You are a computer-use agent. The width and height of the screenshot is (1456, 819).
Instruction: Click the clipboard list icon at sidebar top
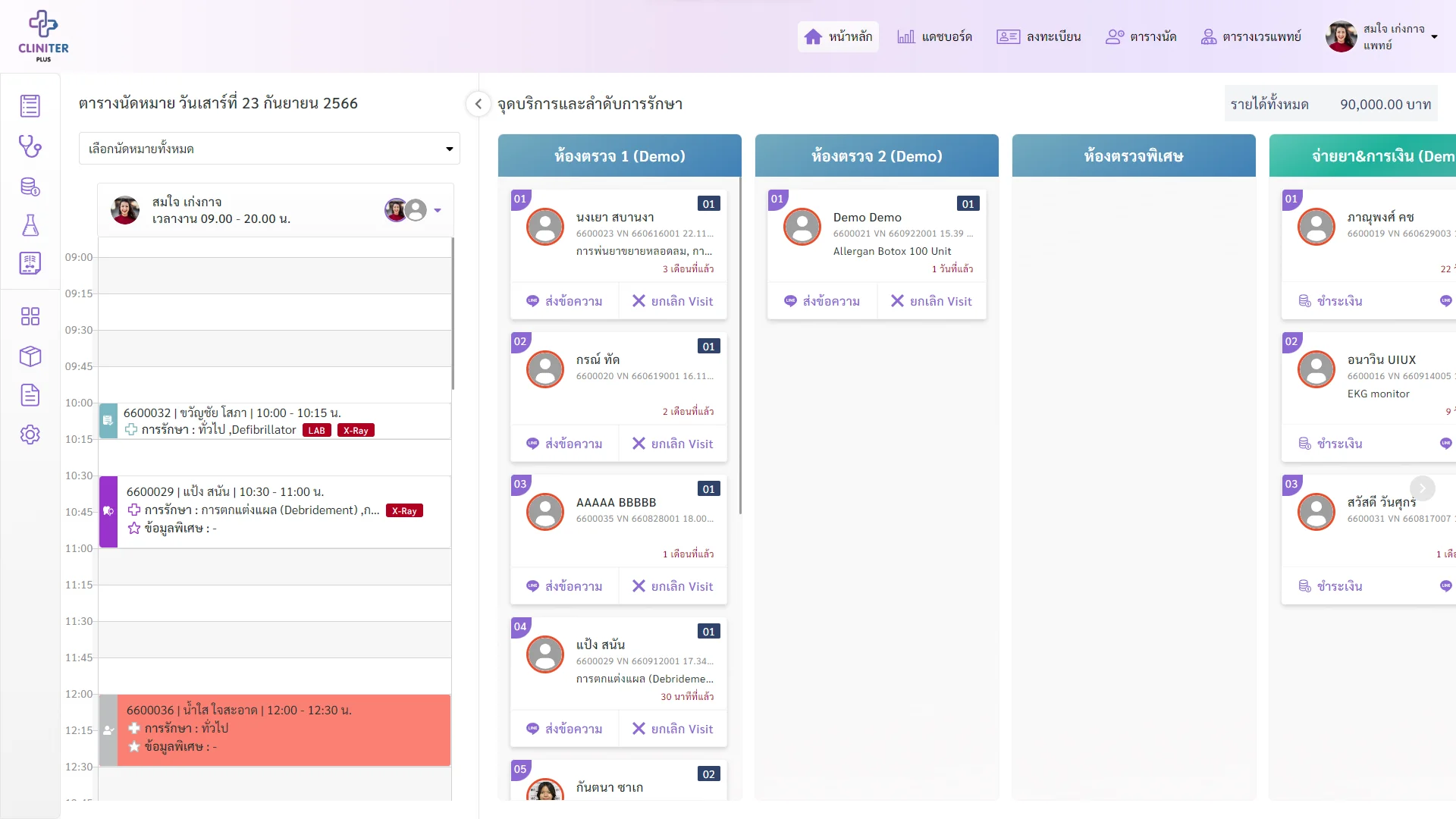click(30, 106)
